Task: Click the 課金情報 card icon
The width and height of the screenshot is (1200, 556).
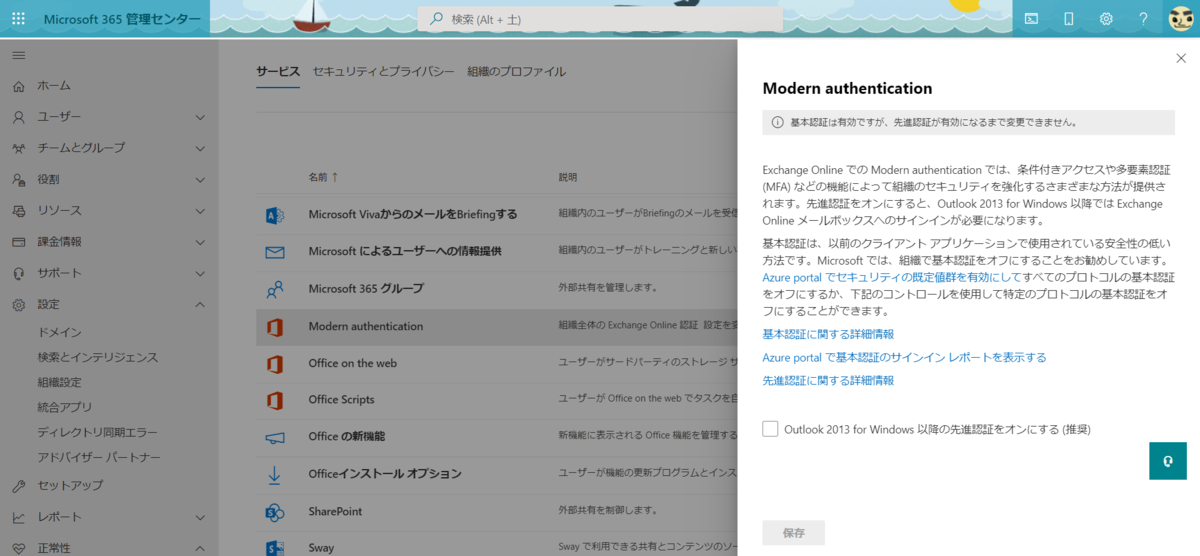Action: 19,242
